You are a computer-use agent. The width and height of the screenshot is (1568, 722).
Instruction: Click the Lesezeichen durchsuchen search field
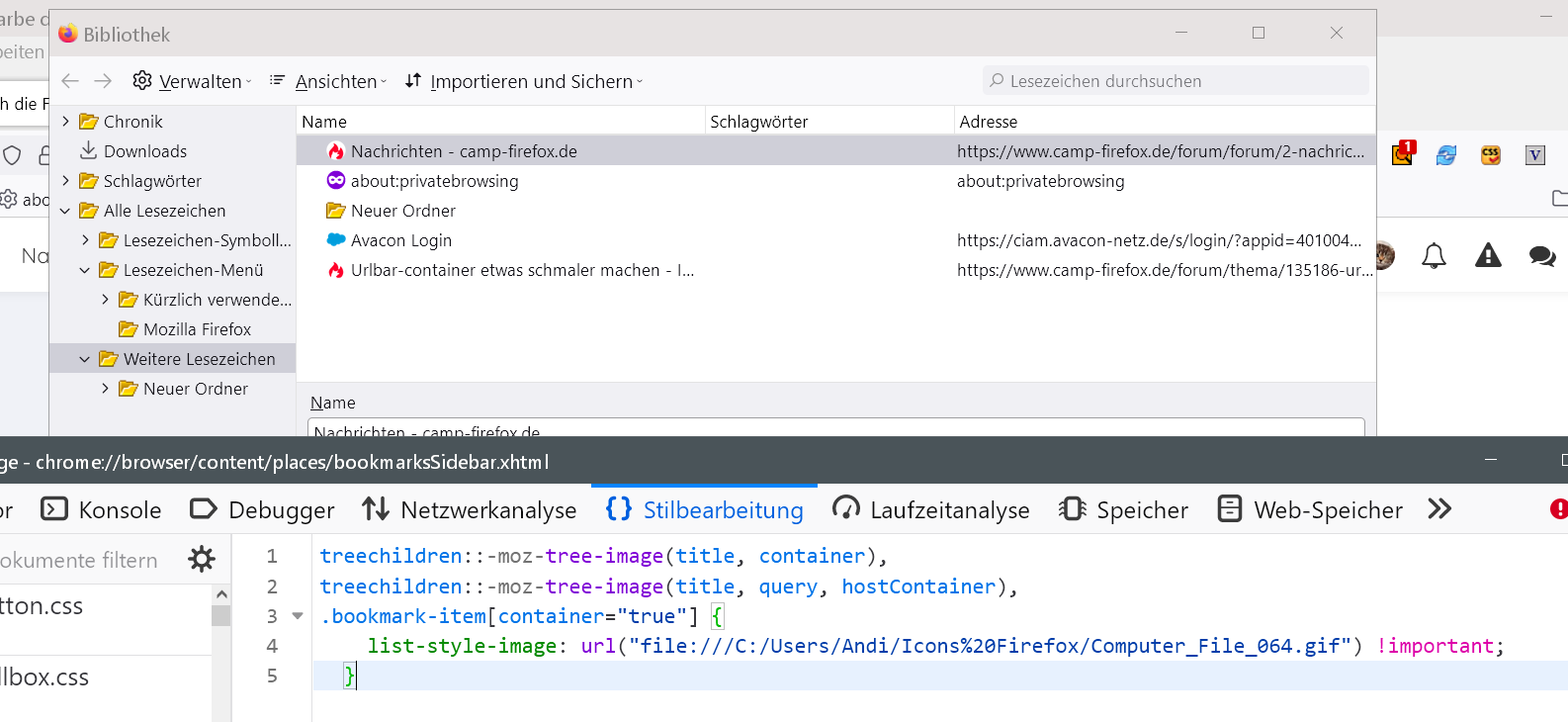pyautogui.click(x=1176, y=81)
